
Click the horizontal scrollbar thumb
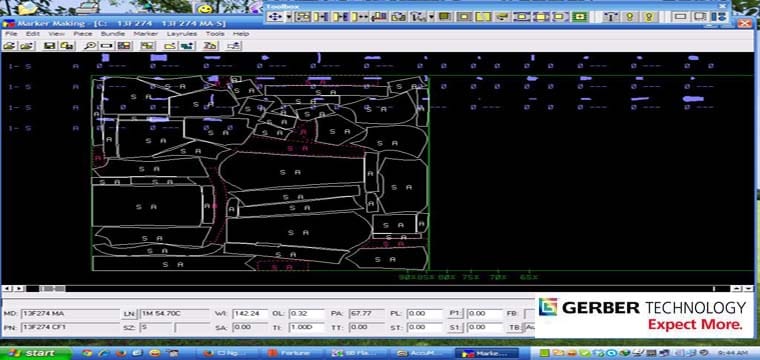click(x=52, y=288)
